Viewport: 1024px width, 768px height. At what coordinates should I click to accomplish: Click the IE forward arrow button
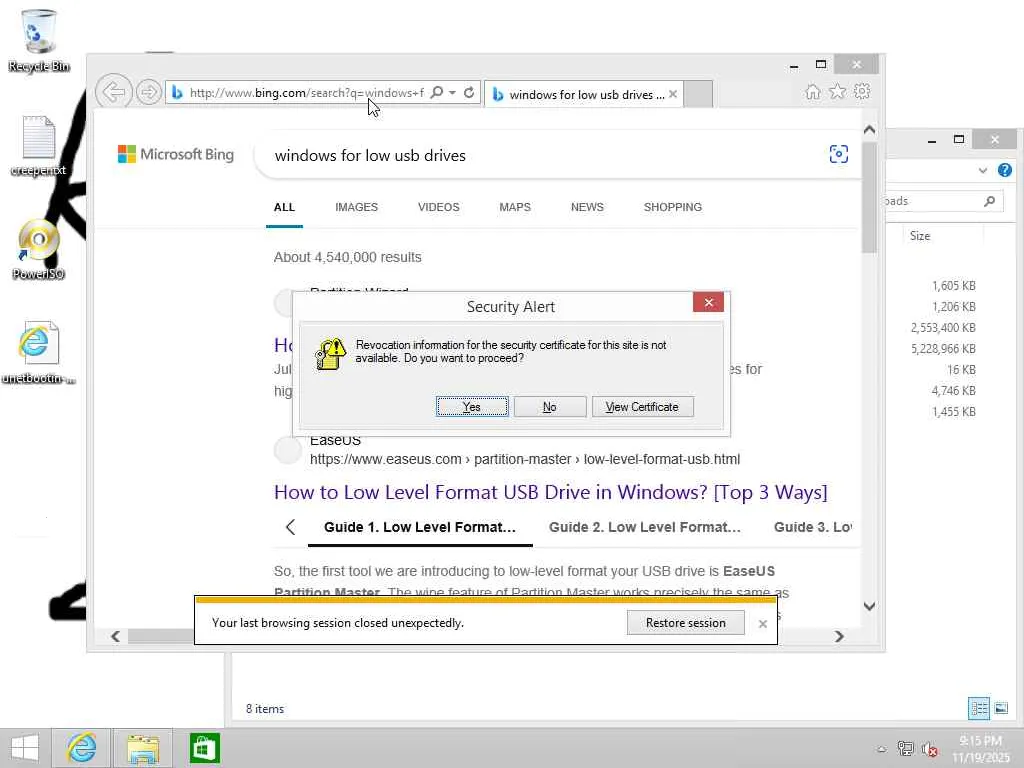coord(149,92)
